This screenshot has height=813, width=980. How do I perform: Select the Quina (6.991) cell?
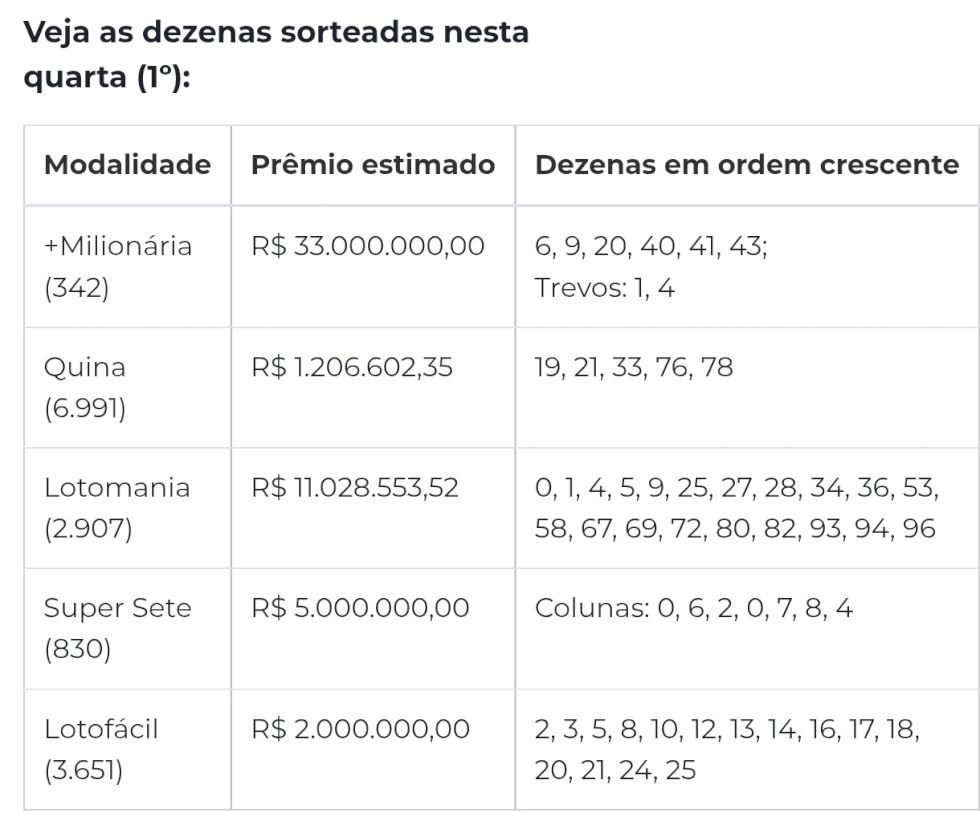[x=128, y=387]
